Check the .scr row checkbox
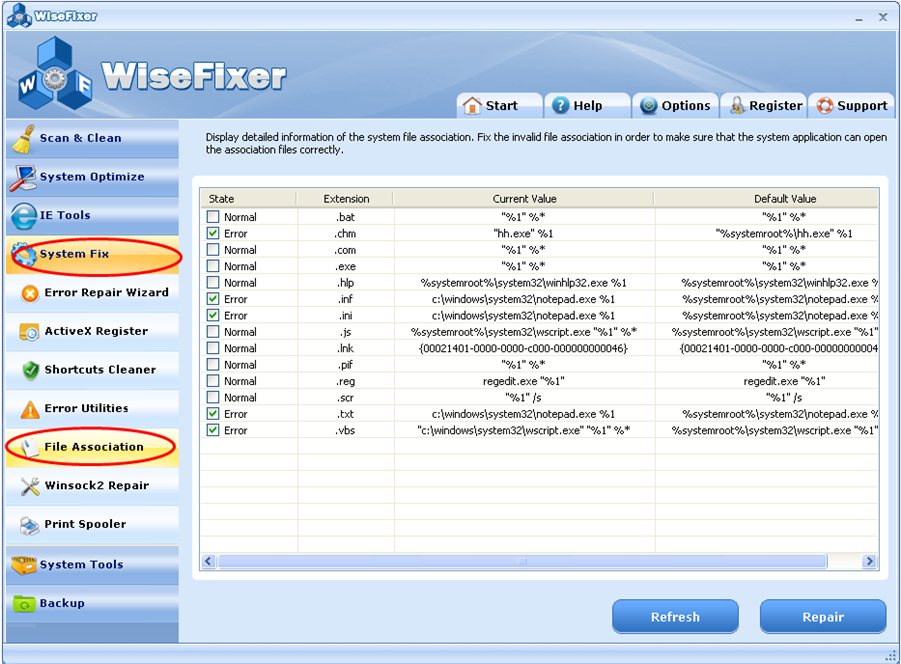This screenshot has height=664, width=901. (213, 397)
